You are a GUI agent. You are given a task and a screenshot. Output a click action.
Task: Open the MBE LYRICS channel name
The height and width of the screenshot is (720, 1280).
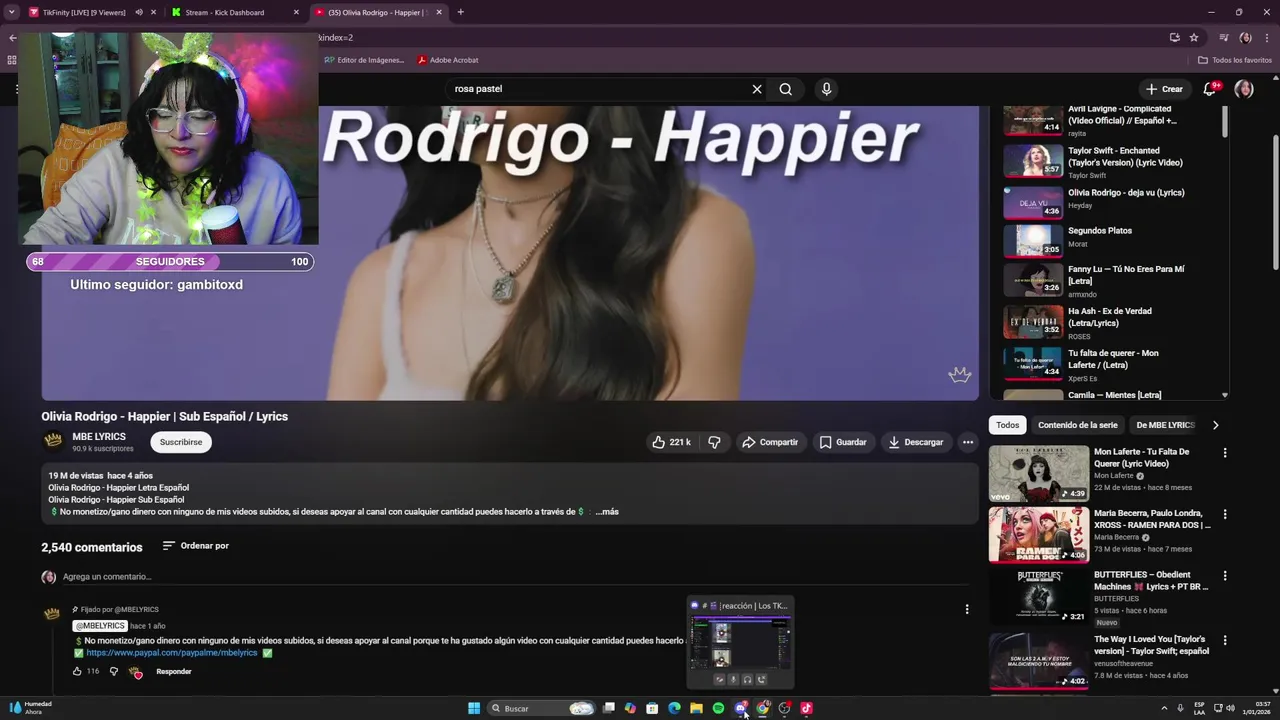tap(99, 436)
